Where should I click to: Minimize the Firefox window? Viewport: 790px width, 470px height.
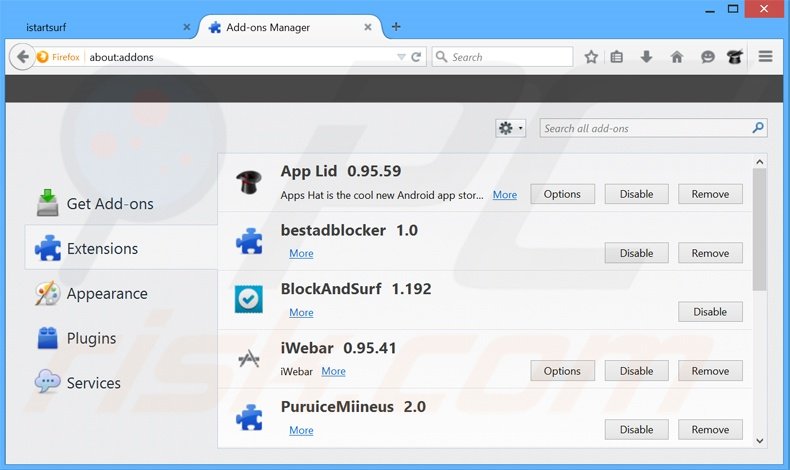(710, 10)
